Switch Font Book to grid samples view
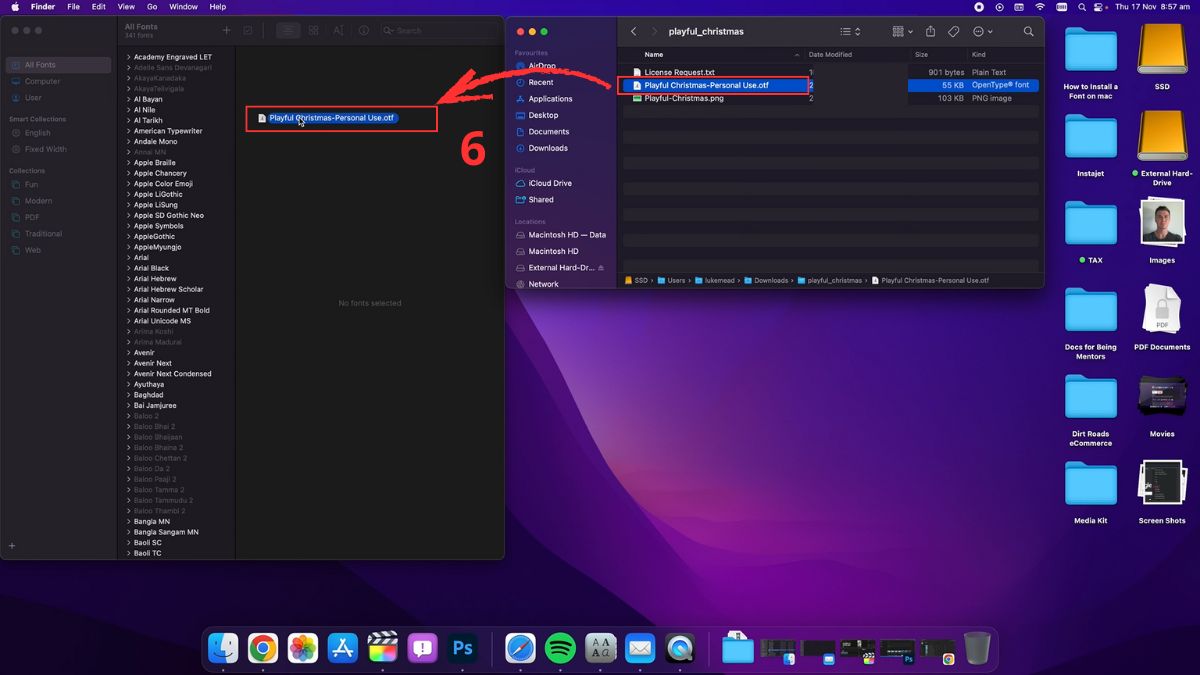1200x675 pixels. 313,30
